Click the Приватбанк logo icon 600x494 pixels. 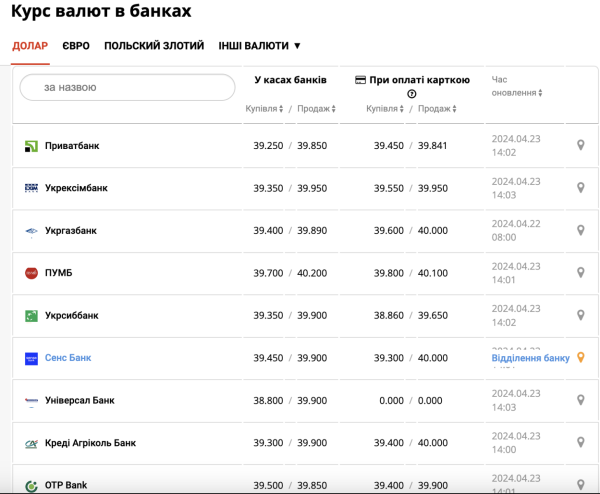(x=31, y=146)
